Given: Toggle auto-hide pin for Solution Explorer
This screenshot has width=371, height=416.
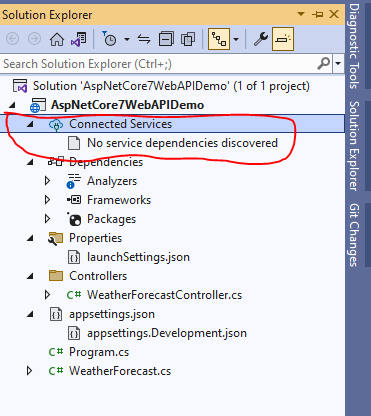Looking at the screenshot, I should click(317, 14).
